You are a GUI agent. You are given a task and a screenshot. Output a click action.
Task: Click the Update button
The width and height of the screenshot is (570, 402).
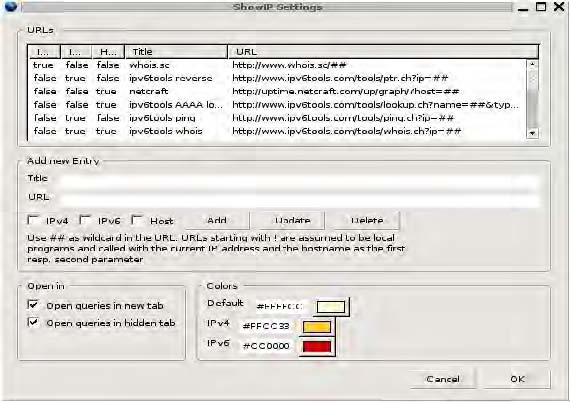click(292, 220)
